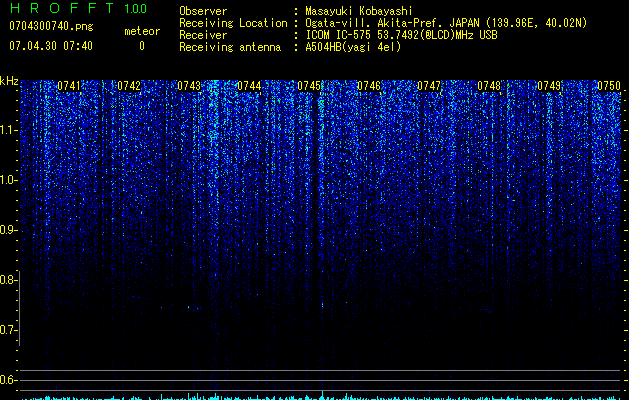Click the 0.6 kHz axis label

pyautogui.click(x=9, y=380)
